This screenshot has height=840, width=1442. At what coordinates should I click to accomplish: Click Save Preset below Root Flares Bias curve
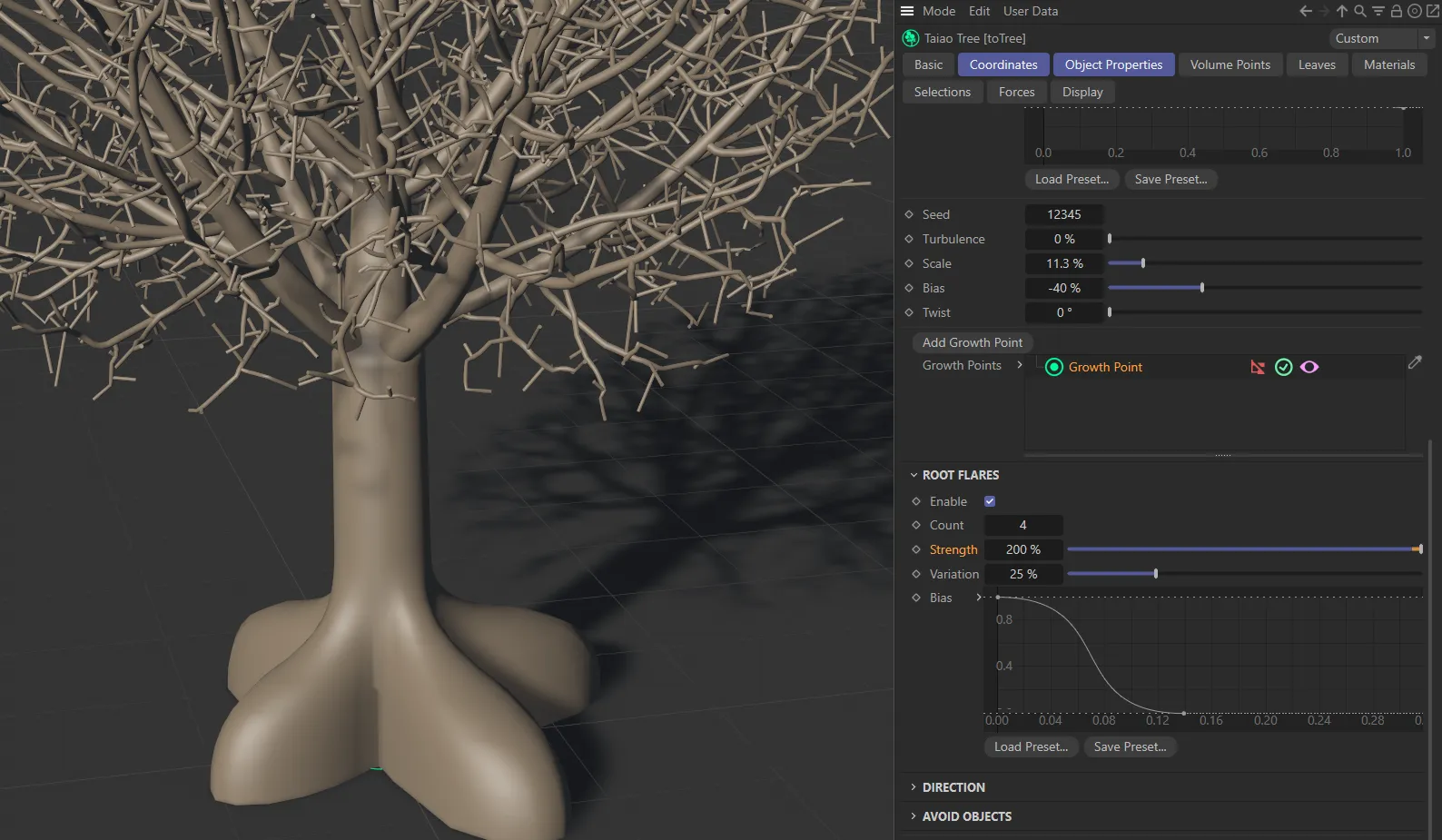(x=1131, y=746)
